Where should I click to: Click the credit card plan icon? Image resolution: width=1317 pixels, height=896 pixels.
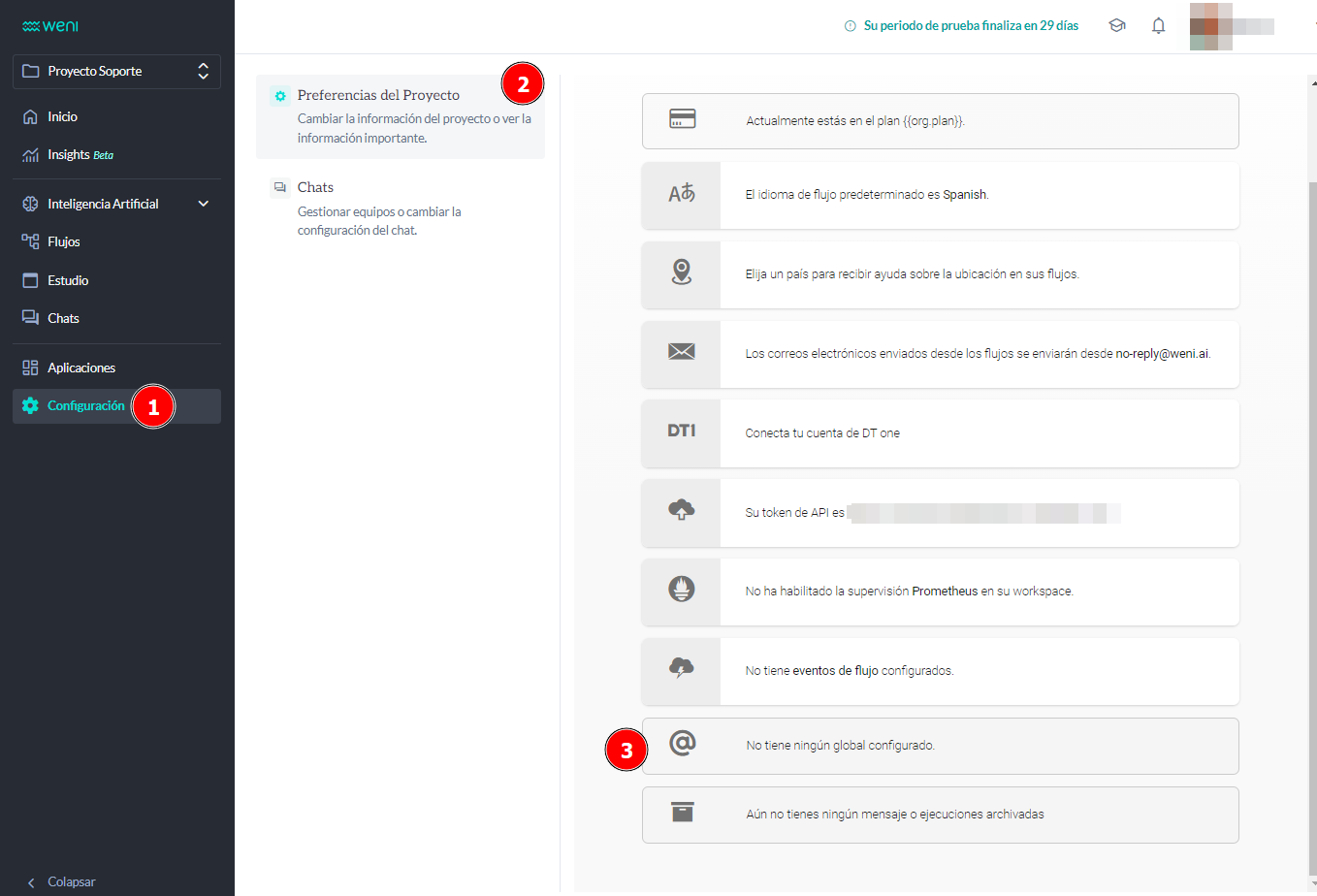[x=682, y=119]
